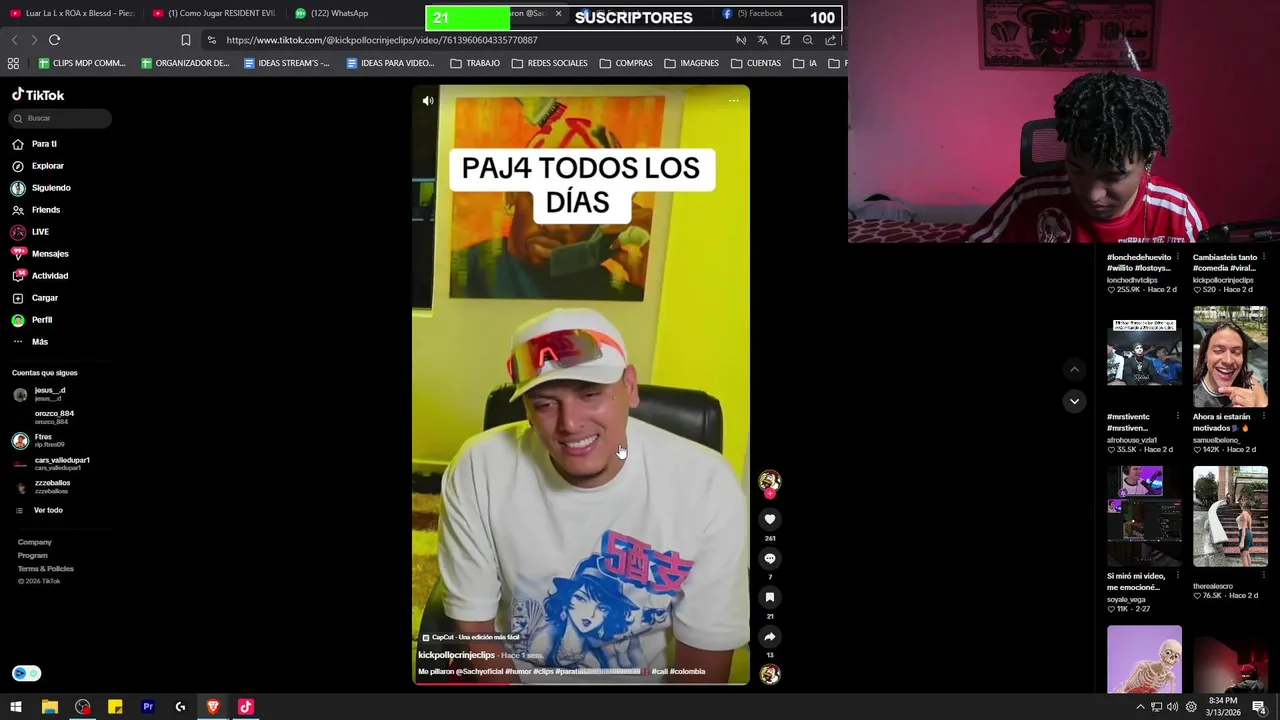
Task: Click the TikTok URL address bar
Action: click(381, 40)
